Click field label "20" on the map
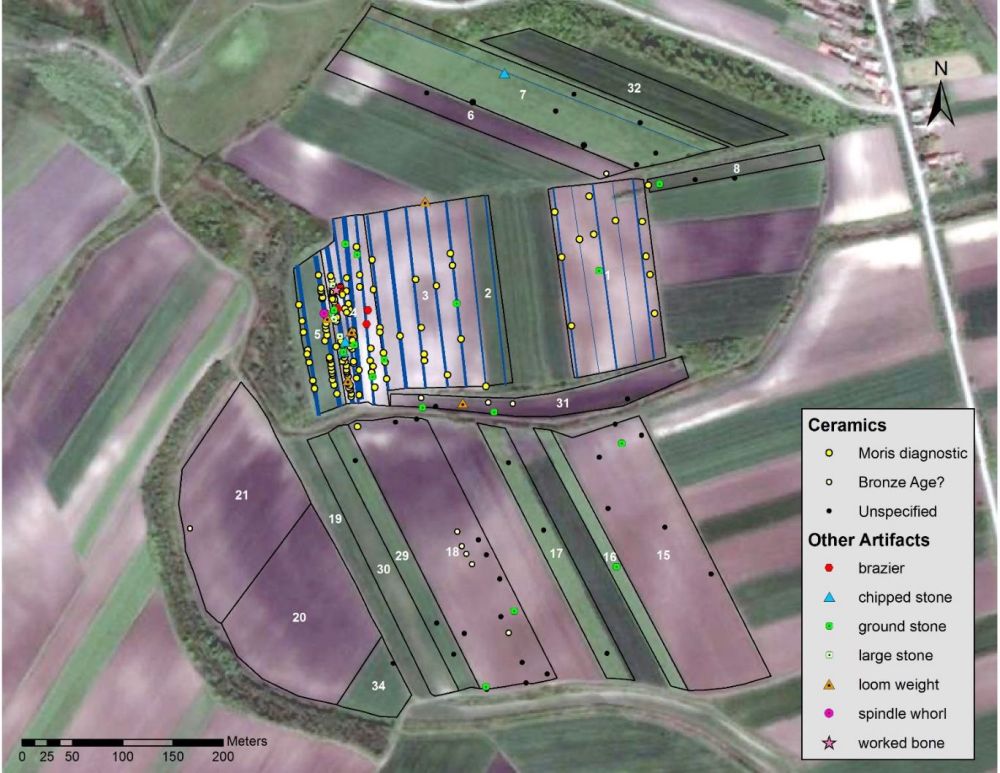This screenshot has width=1000, height=773. 298,617
